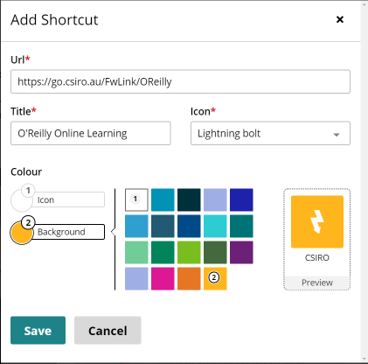Click the dialog's vertical scrollbar
Image resolution: width=368 pixels, height=364 pixels.
(x=364, y=182)
